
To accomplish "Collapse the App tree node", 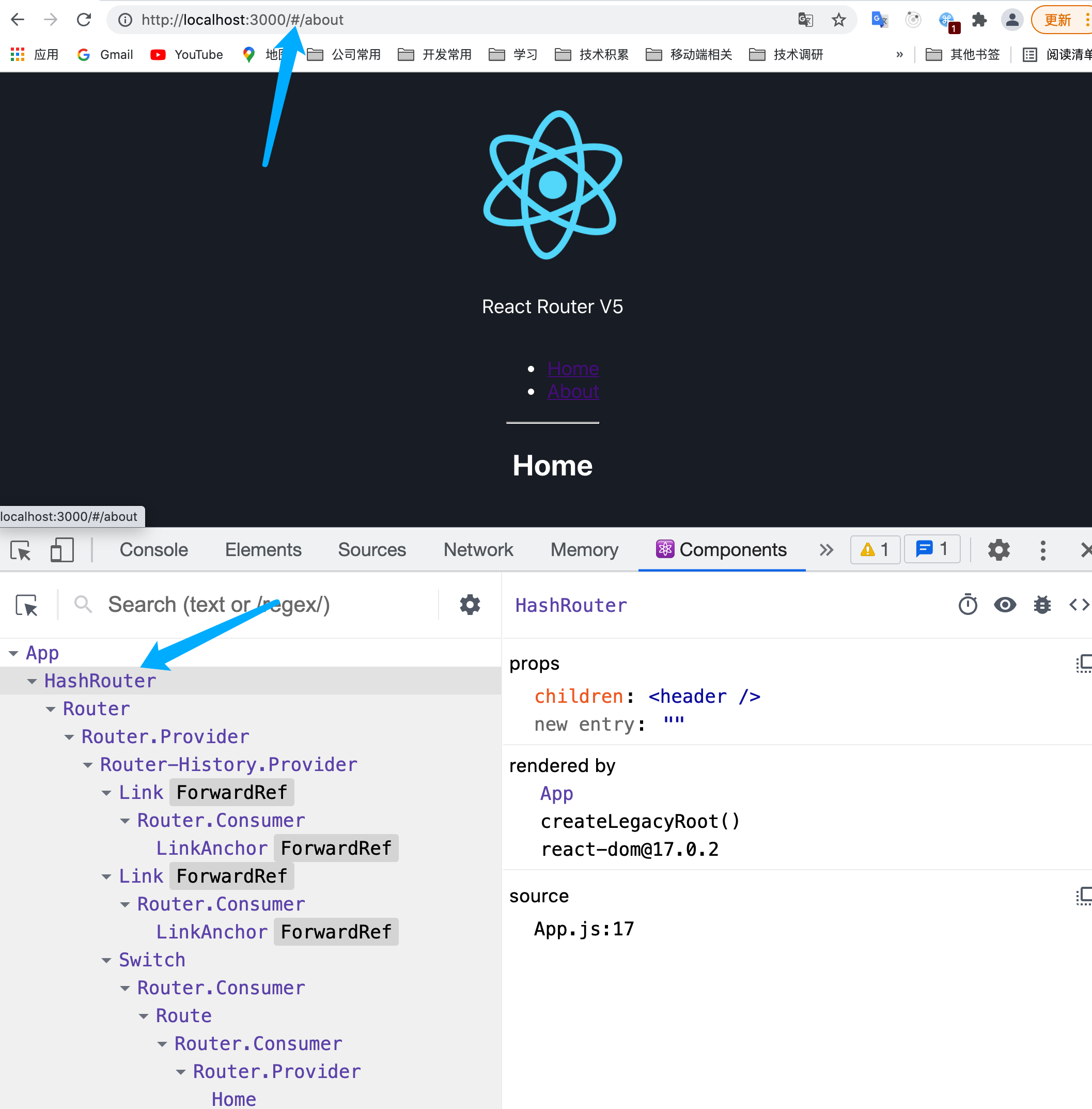I will tap(14, 654).
